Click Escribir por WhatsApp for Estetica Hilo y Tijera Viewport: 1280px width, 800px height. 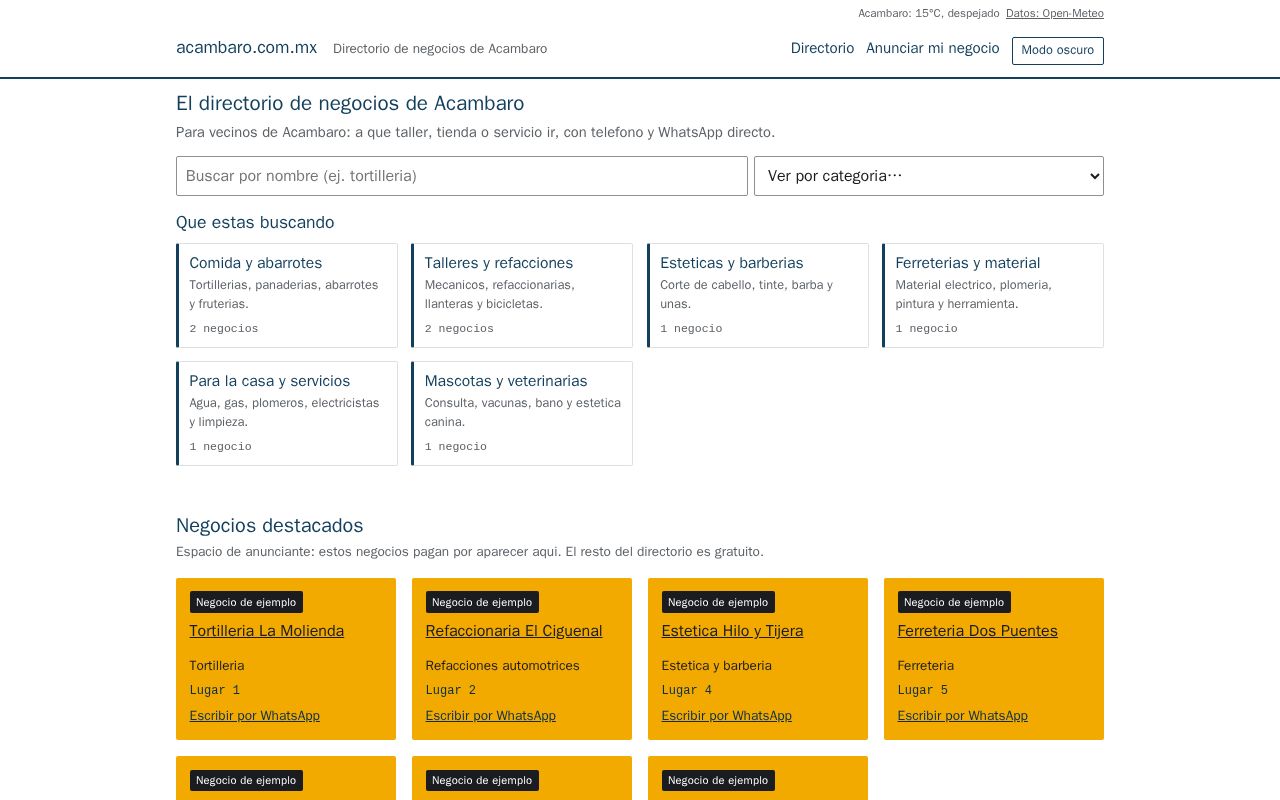tap(727, 716)
